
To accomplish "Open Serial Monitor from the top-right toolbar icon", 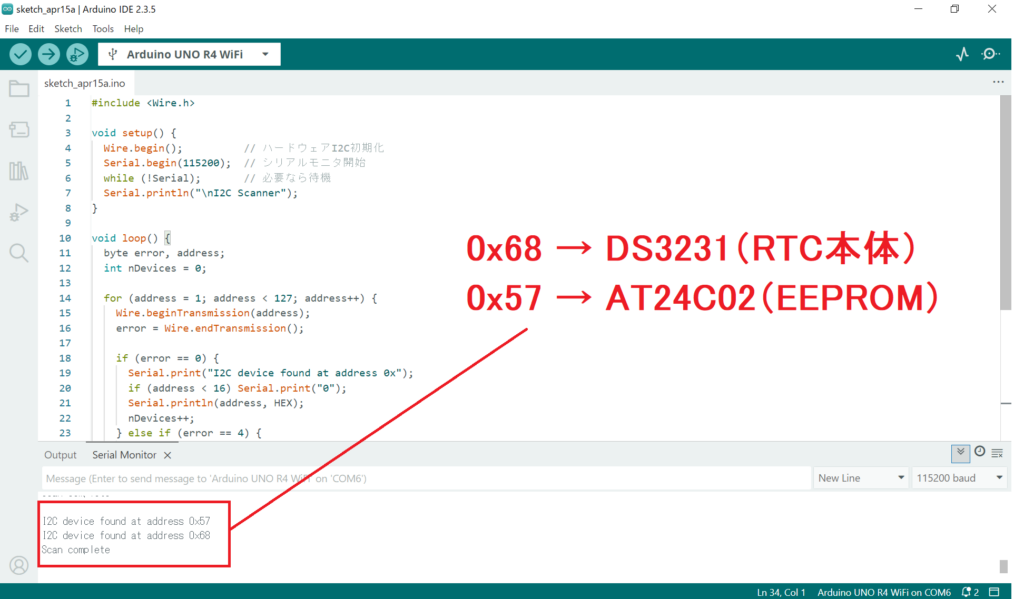I will pyautogui.click(x=991, y=54).
